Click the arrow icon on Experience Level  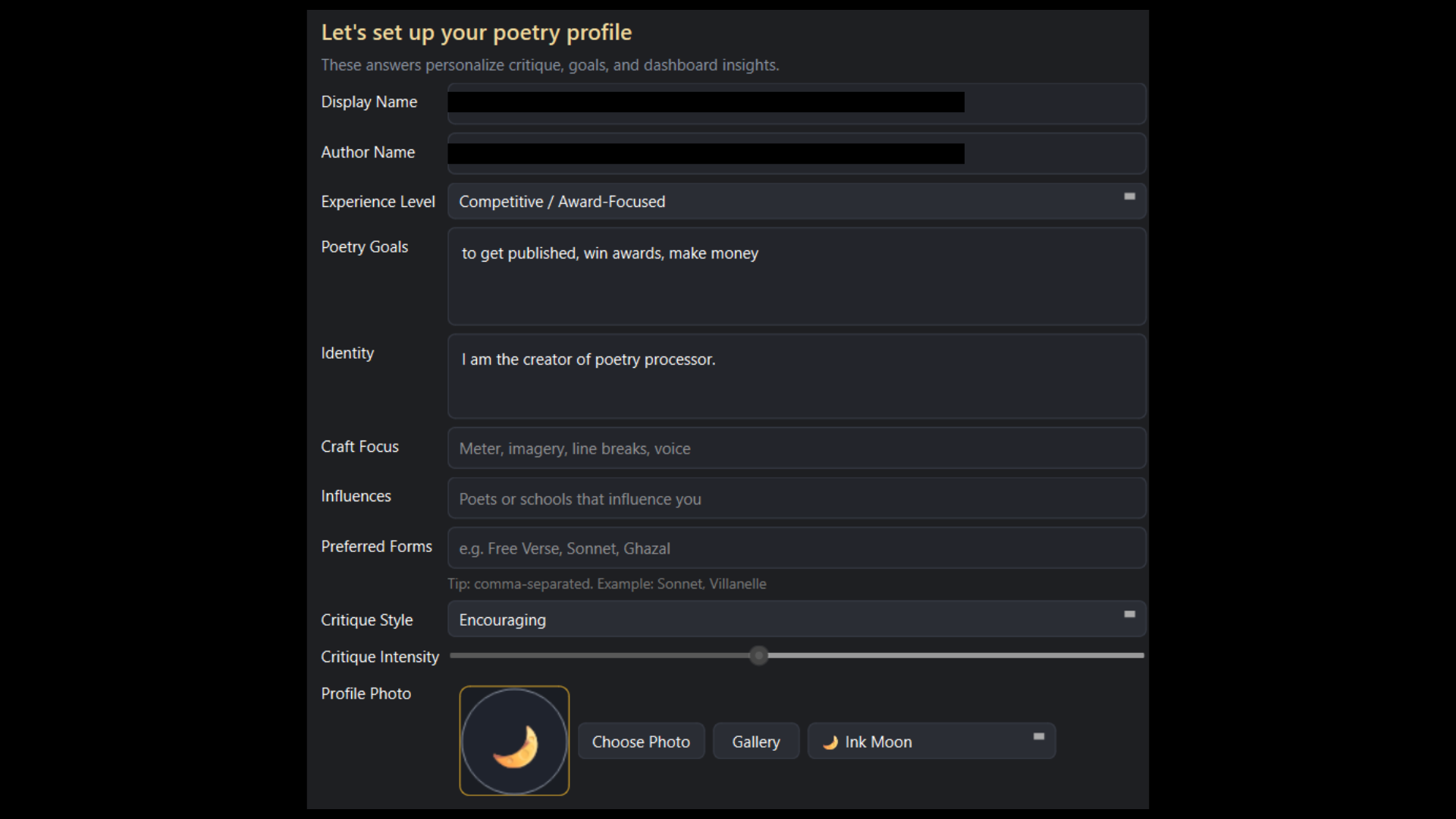tap(1129, 196)
